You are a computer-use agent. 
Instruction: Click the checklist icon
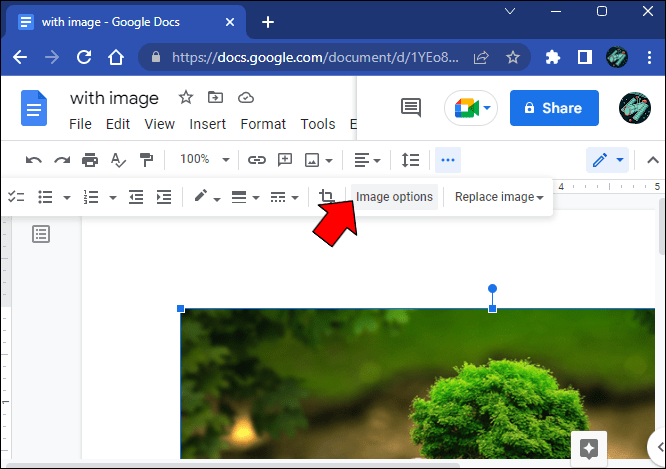click(x=16, y=197)
